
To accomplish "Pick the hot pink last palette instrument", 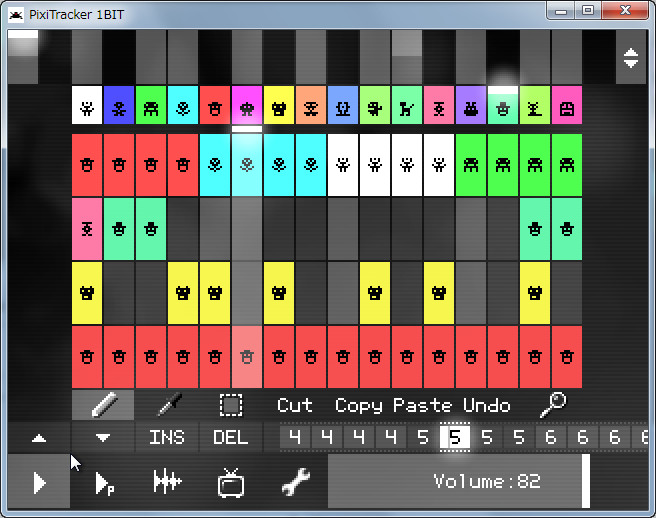I will (567, 105).
